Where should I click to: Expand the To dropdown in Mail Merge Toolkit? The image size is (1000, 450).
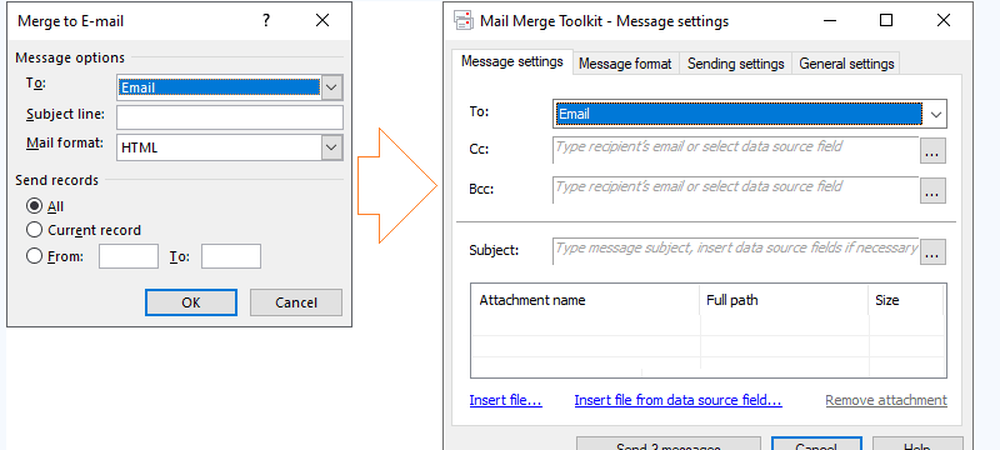tap(936, 115)
